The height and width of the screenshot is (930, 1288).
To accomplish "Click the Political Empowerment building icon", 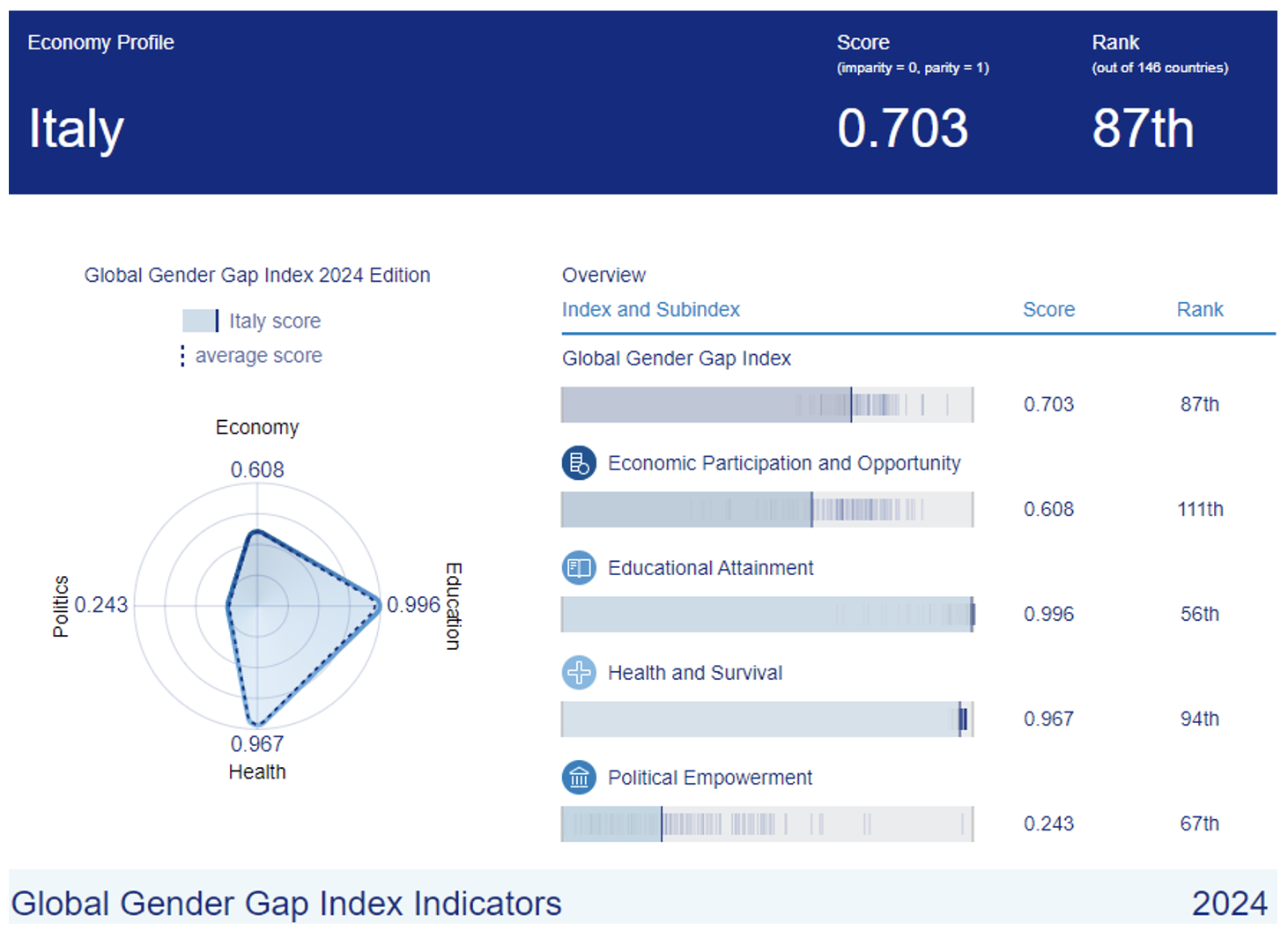I will pos(579,778).
